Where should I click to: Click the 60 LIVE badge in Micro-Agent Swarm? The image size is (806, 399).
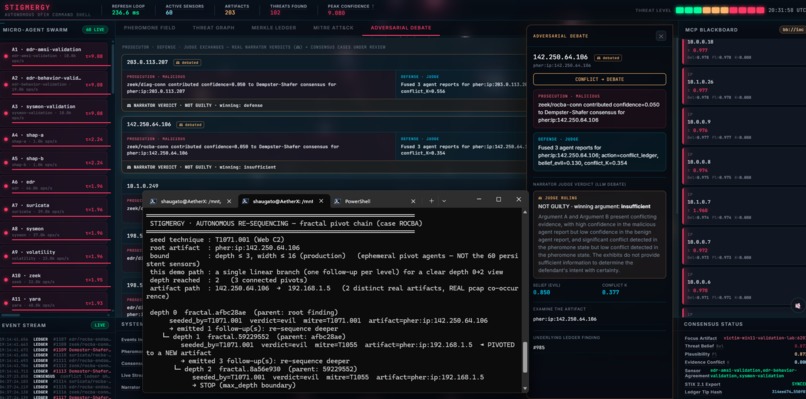tap(95, 30)
